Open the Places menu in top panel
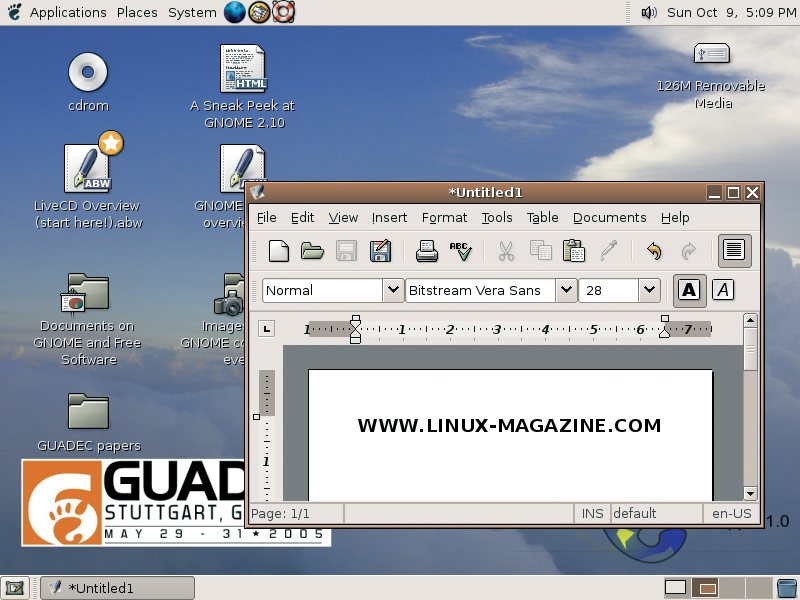This screenshot has height=600, width=800. pyautogui.click(x=137, y=12)
